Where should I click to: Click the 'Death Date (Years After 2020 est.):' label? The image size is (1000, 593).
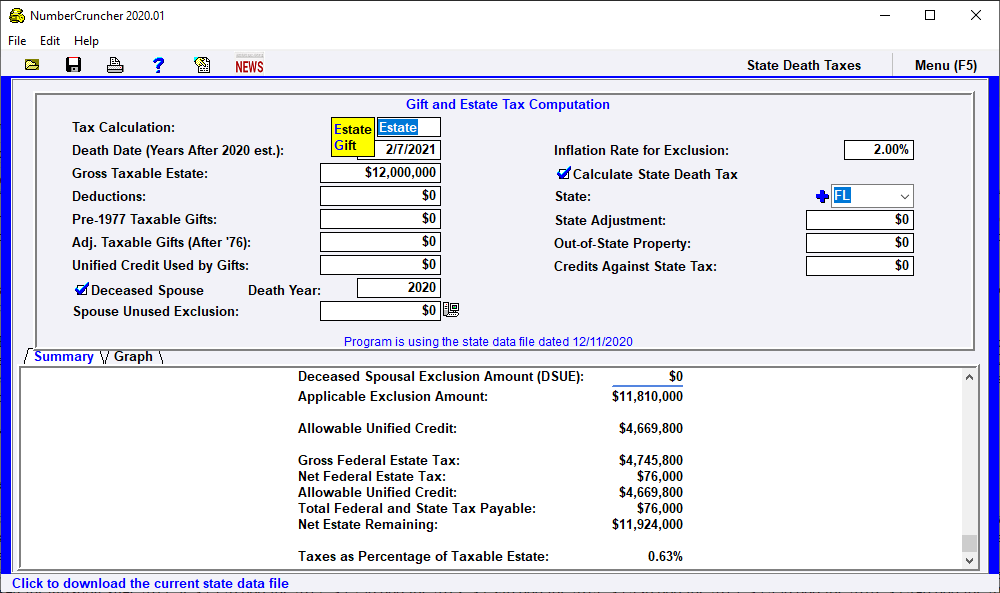click(178, 151)
